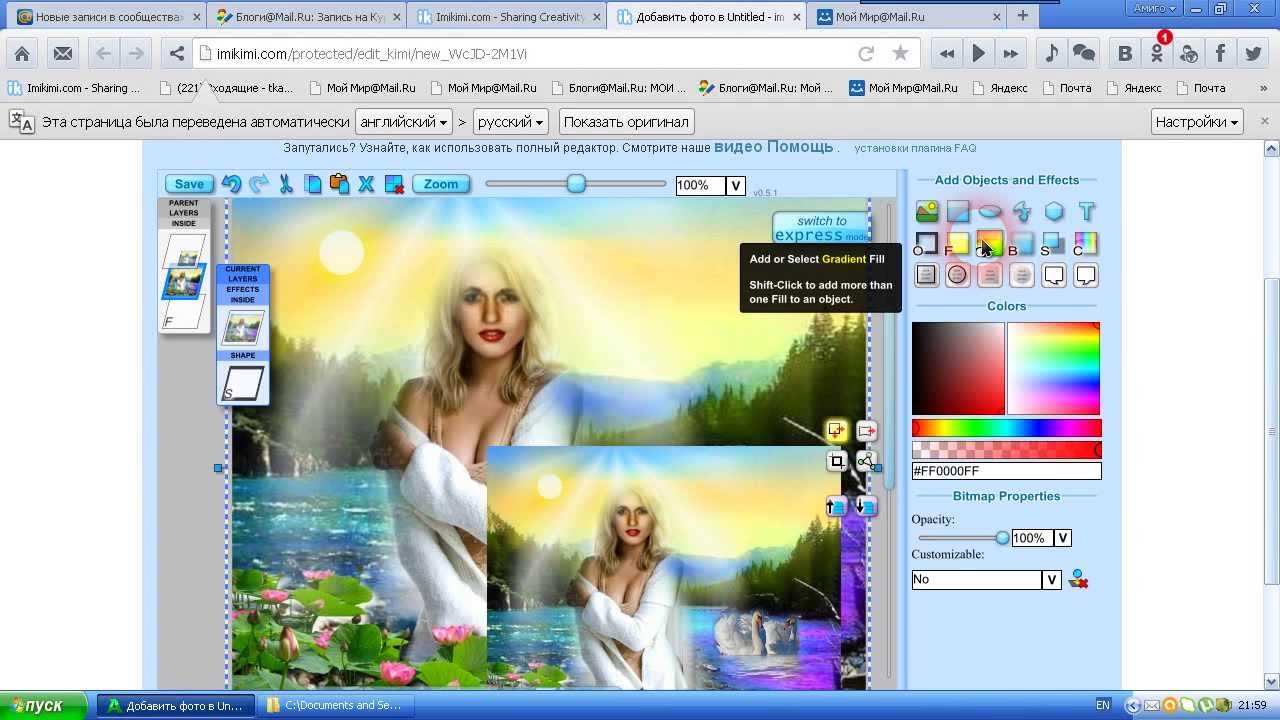The width and height of the screenshot is (1280, 720).
Task: Switch to the Блоги@Mail.Ru browser tab
Action: click(308, 17)
